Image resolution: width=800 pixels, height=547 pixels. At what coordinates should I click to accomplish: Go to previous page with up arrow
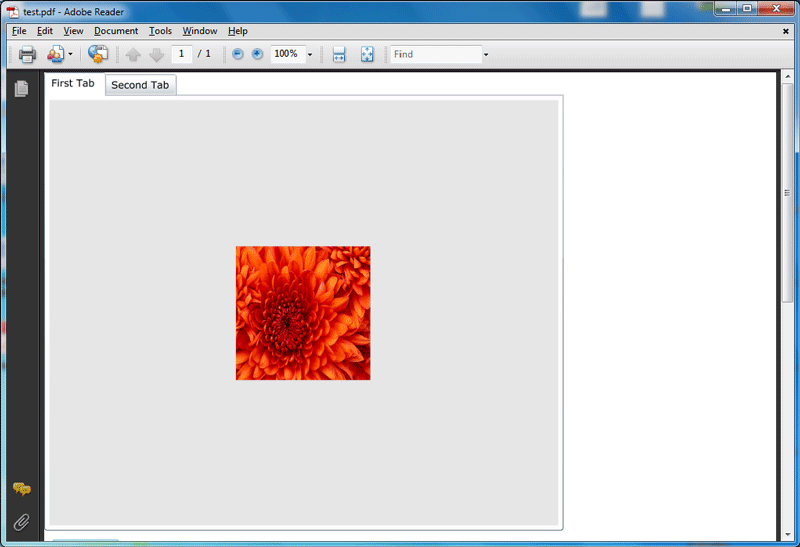(133, 54)
